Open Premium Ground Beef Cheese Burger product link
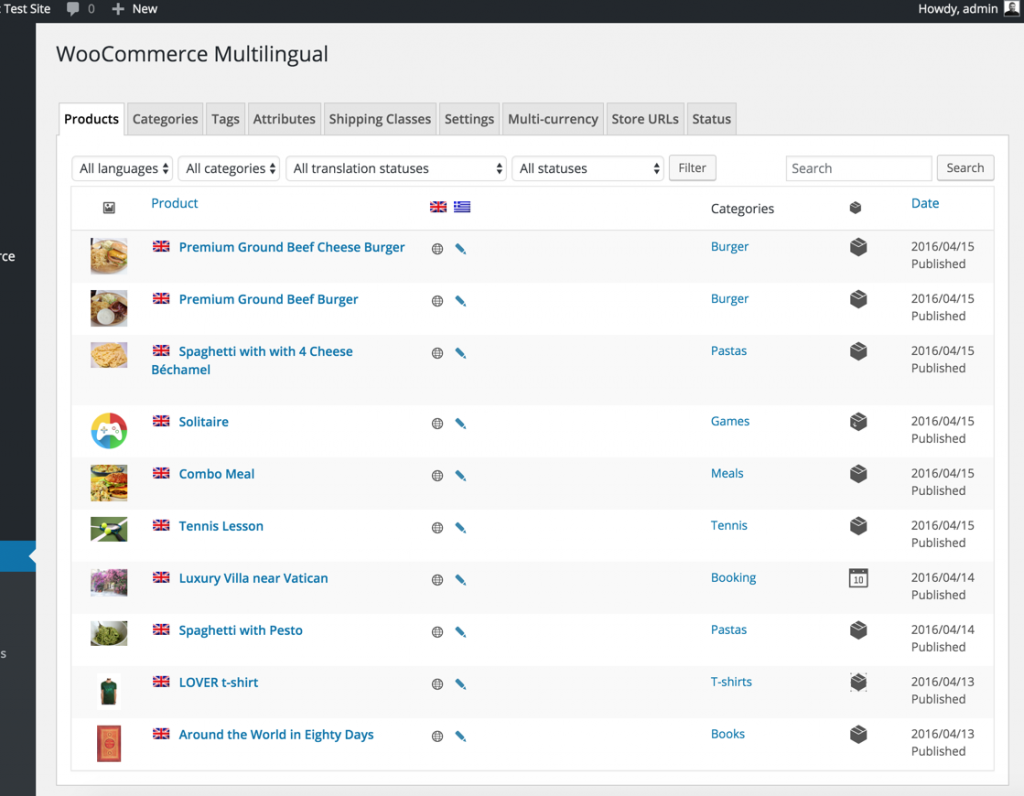The height and width of the screenshot is (796, 1024). pos(292,247)
